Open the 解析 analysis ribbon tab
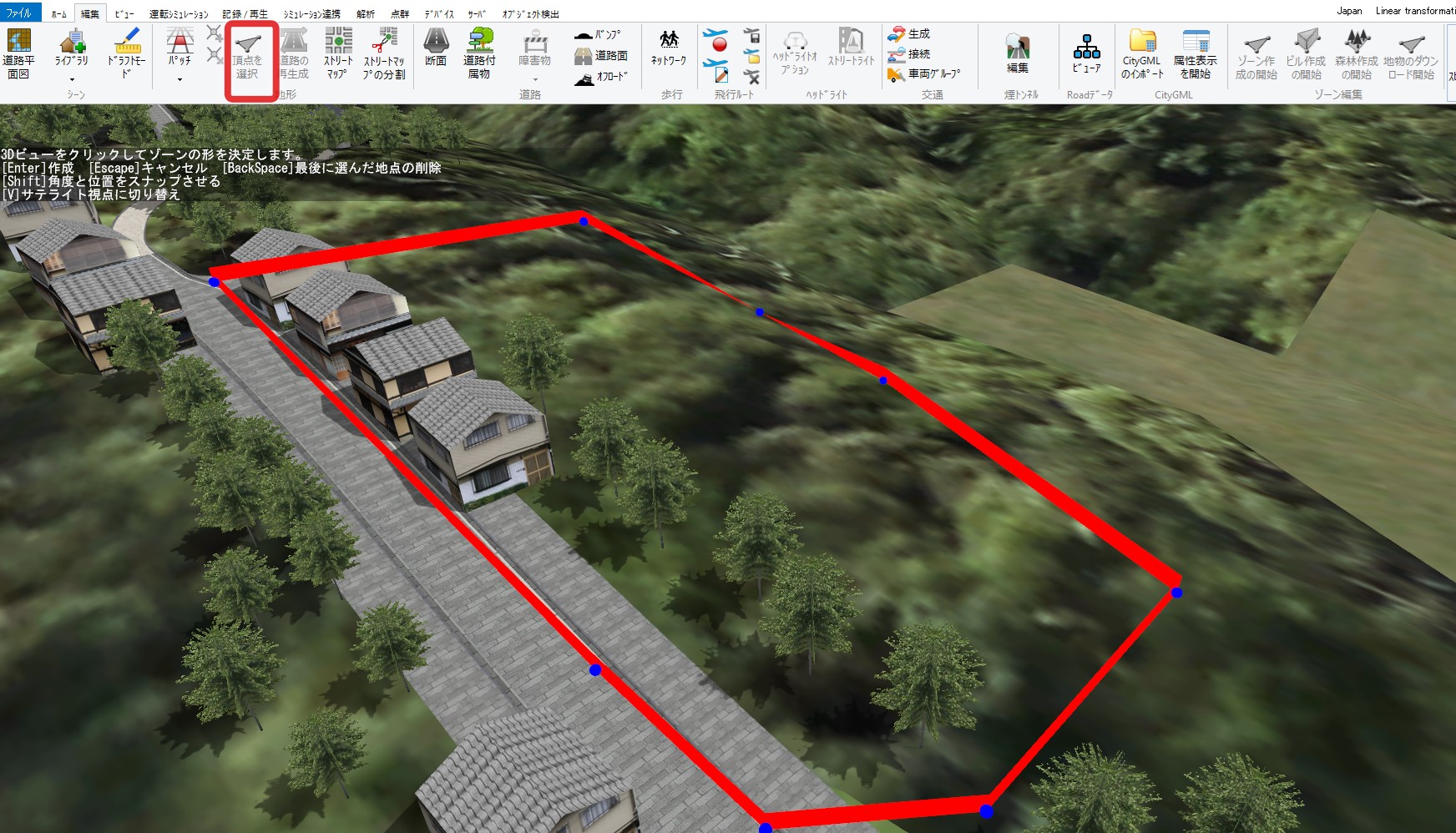This screenshot has width=1456, height=833. coord(366,13)
